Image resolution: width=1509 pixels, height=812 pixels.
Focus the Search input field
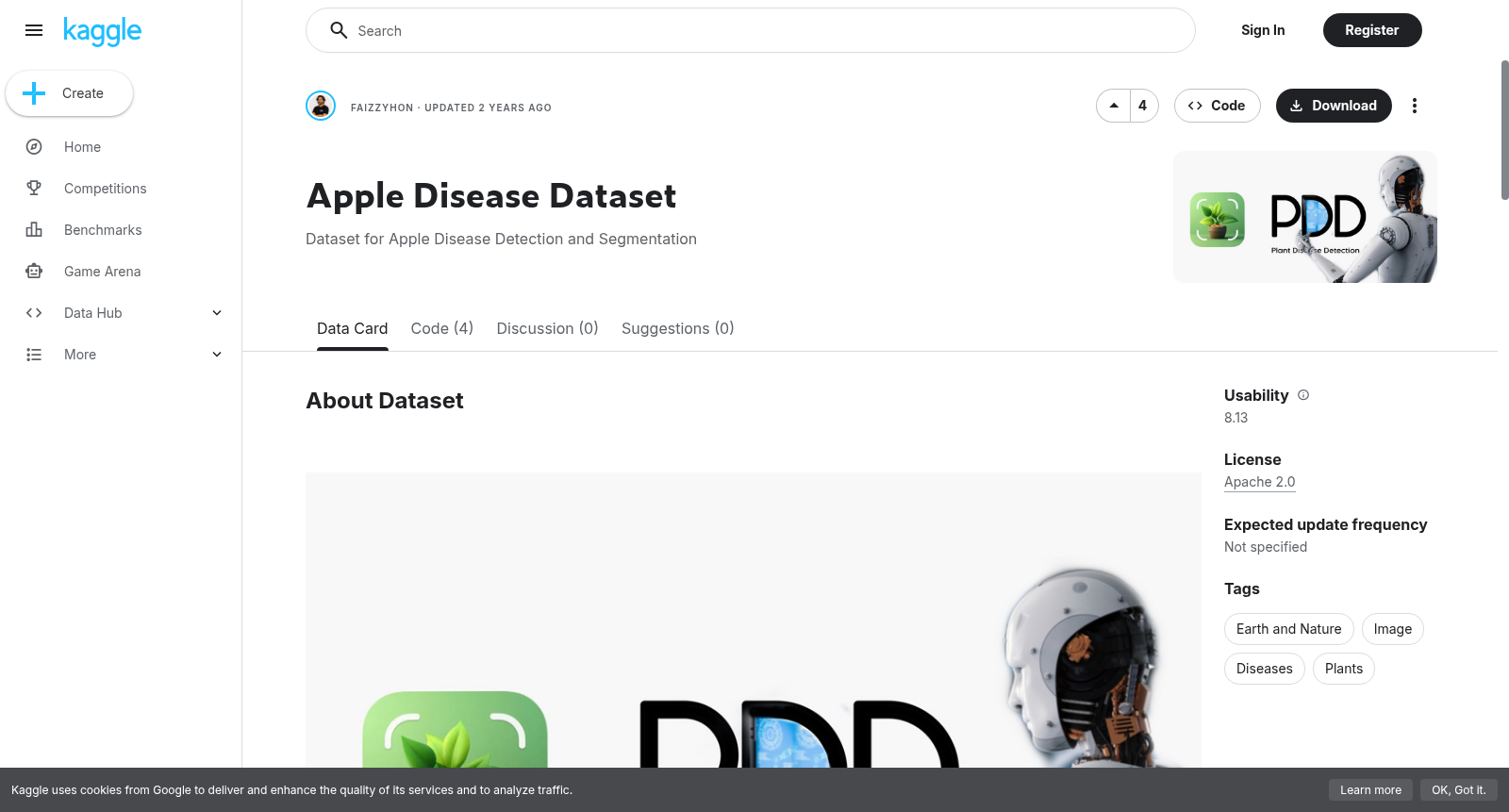point(751,30)
